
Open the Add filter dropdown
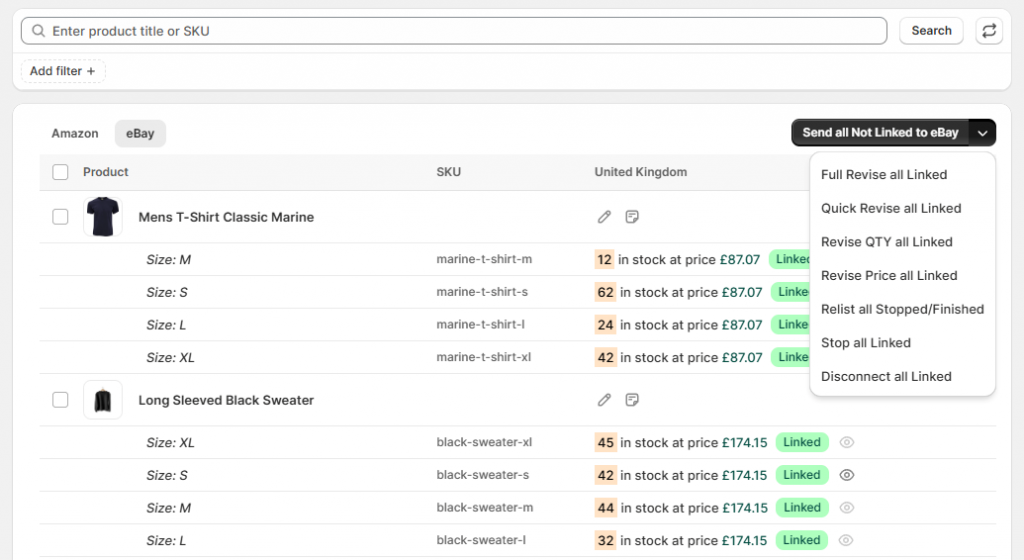click(63, 71)
